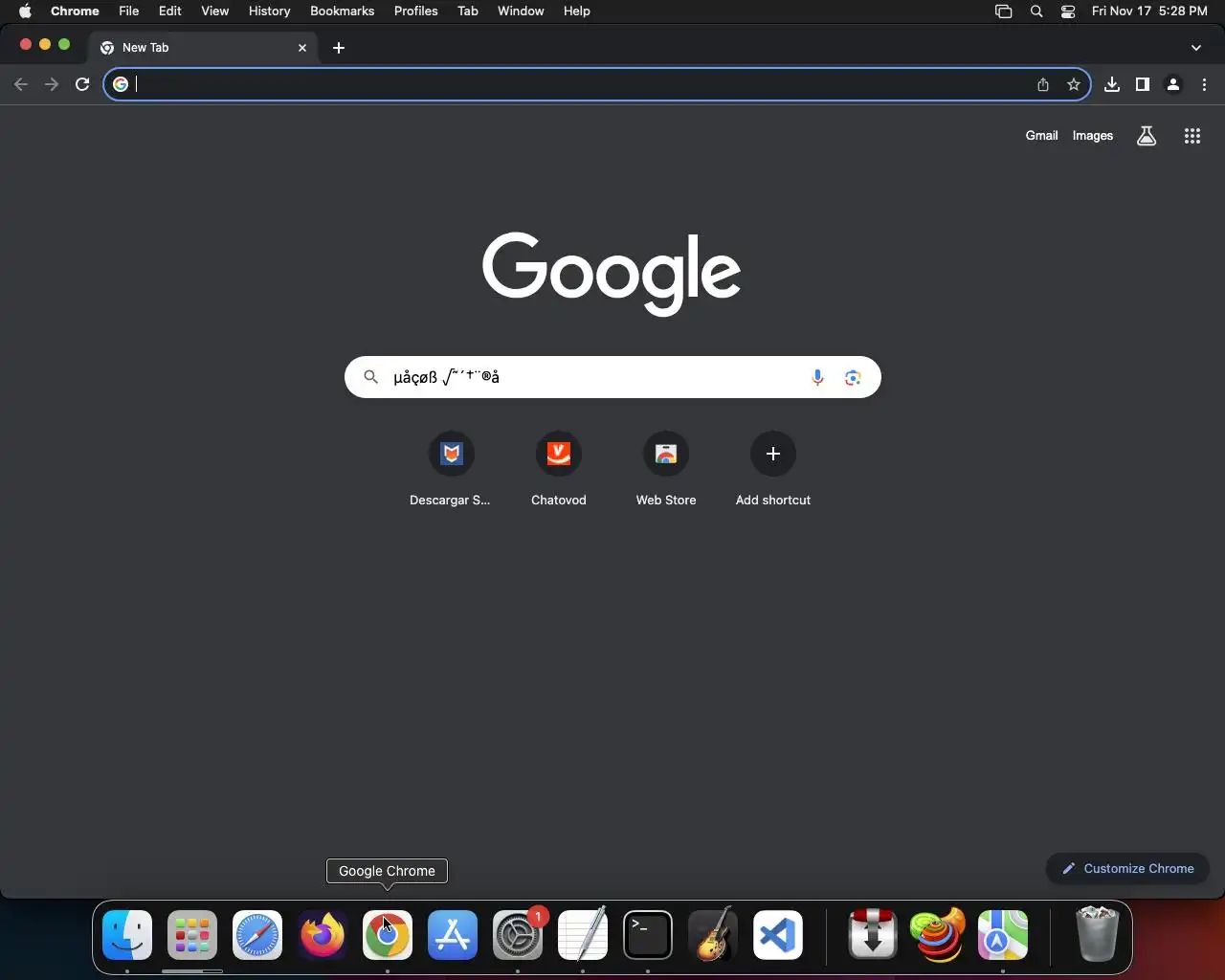Viewport: 1225px width, 980px height.
Task: Open History menu
Action: tap(269, 11)
